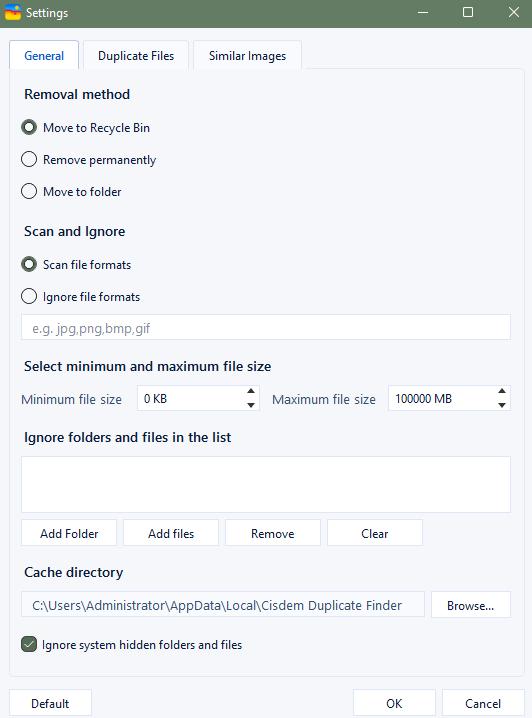The width and height of the screenshot is (532, 718).
Task: Clear the ignore list
Action: (x=375, y=533)
